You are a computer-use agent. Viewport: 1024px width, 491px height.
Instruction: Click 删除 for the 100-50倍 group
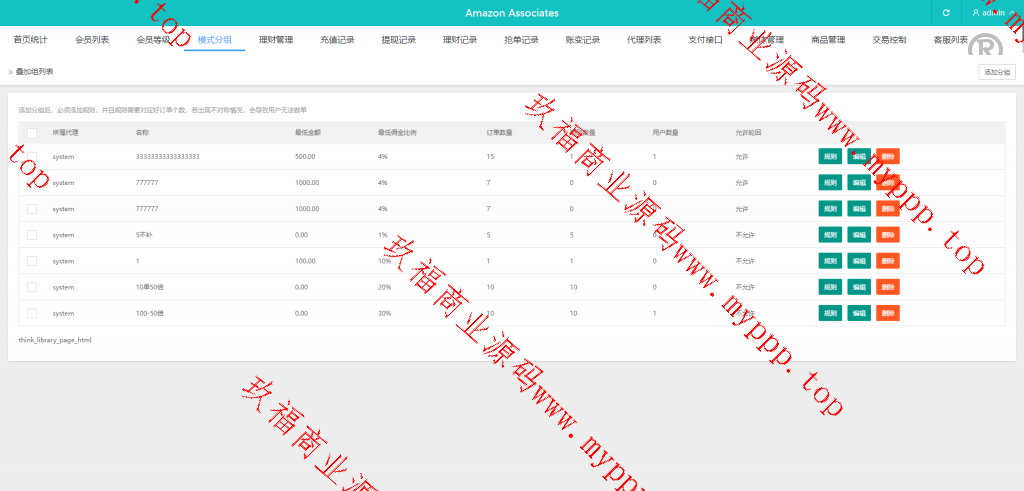coord(888,313)
